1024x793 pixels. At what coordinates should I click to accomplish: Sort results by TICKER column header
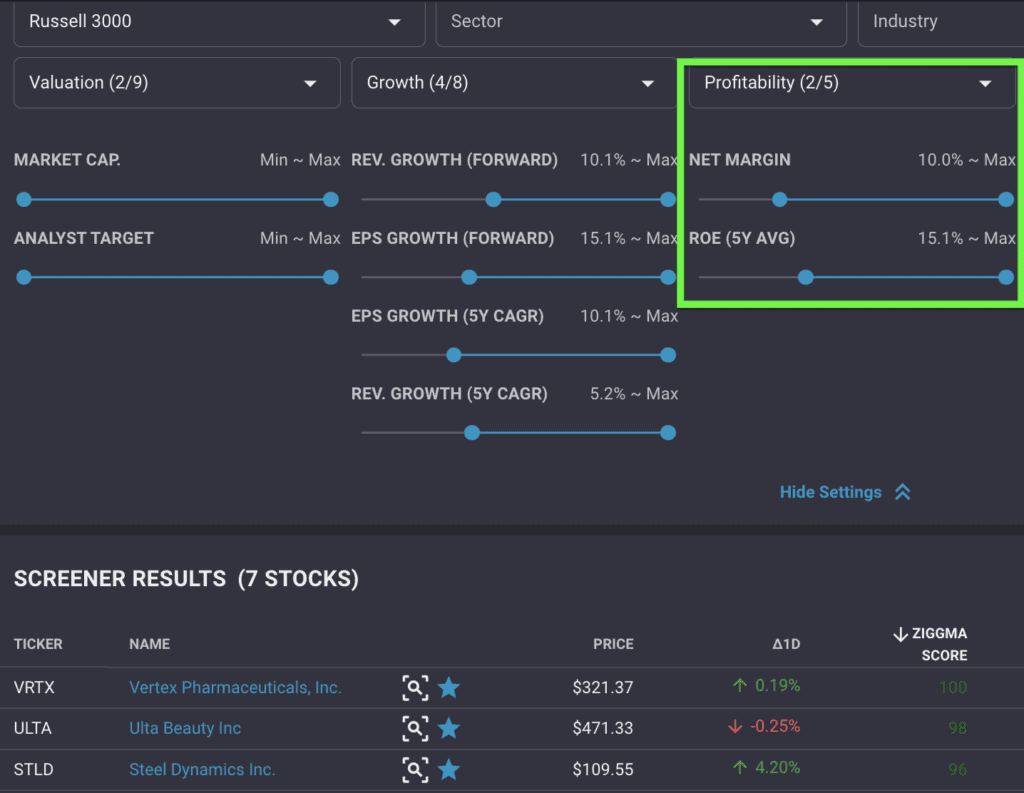coord(39,644)
